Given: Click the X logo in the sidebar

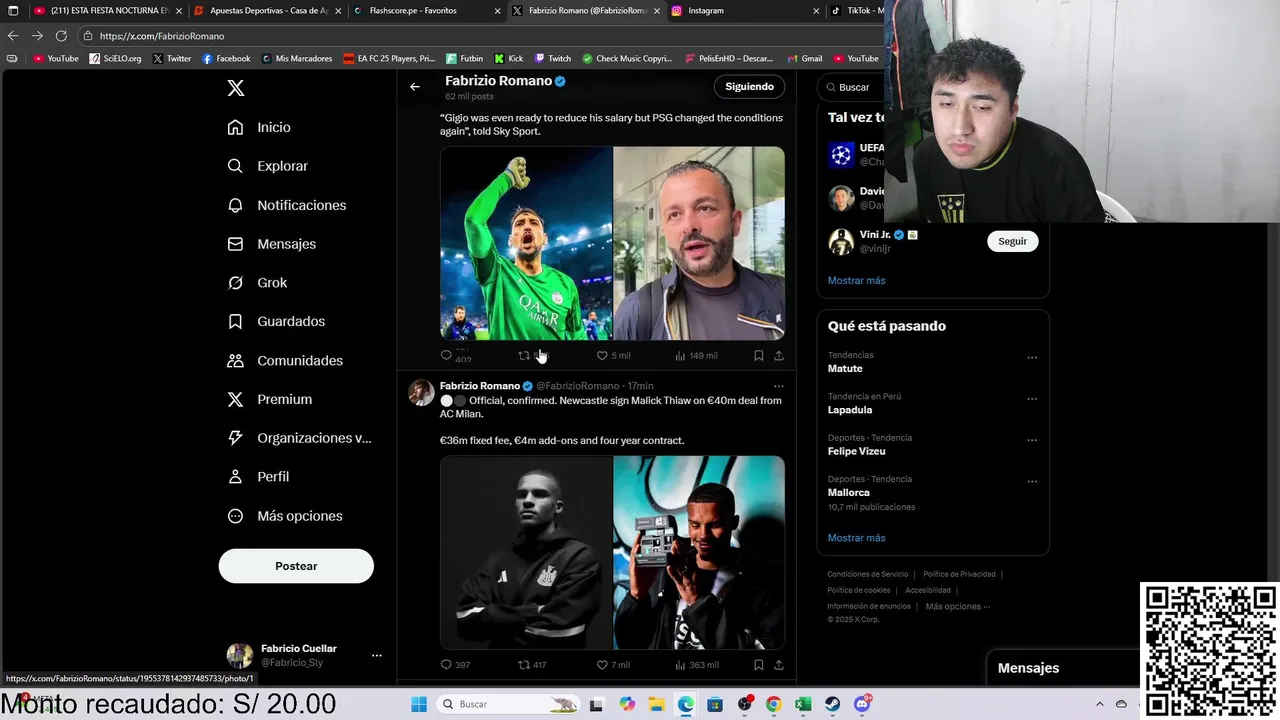Looking at the screenshot, I should click(x=236, y=88).
